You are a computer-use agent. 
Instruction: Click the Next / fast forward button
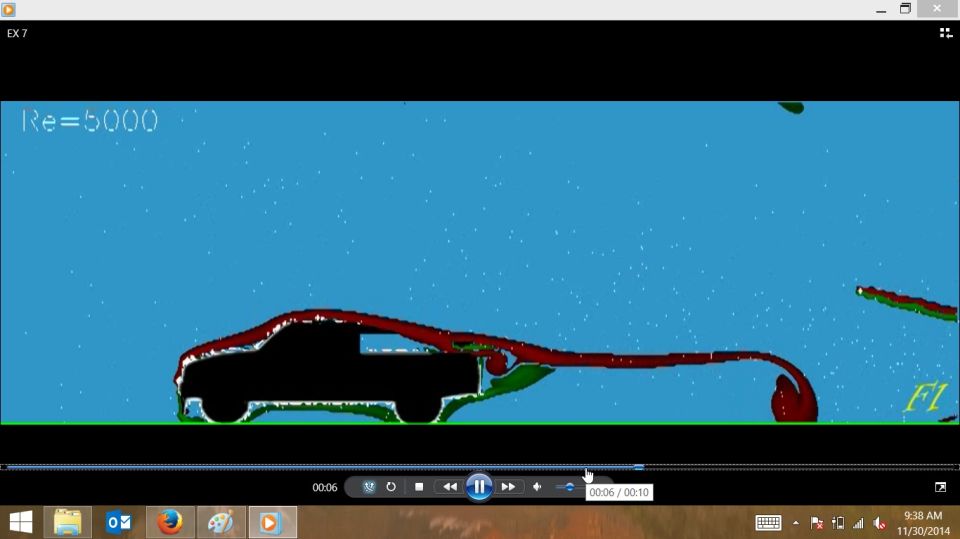pos(508,487)
